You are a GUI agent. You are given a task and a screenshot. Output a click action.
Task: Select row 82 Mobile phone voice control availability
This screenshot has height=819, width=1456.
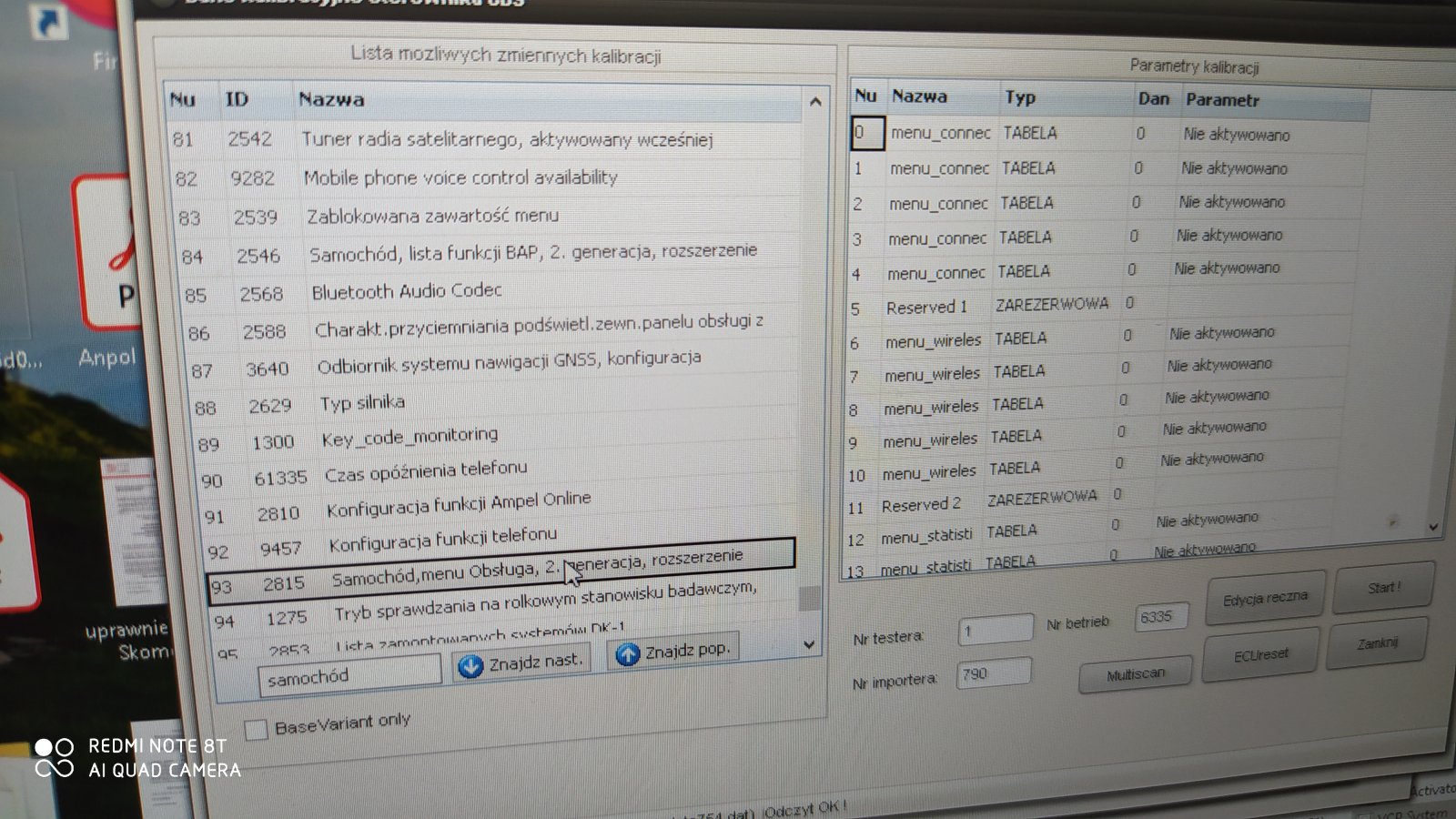click(x=488, y=178)
